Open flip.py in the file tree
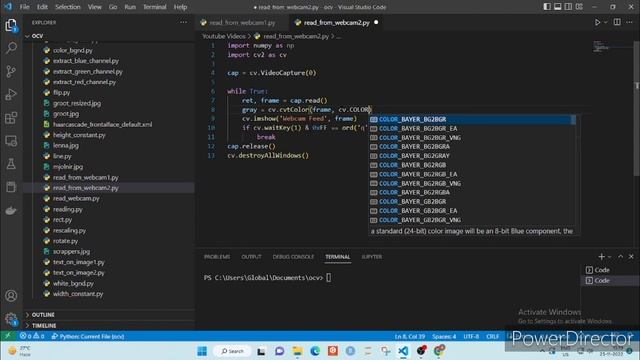Screen dimensions: 640x360 pyautogui.click(x=61, y=93)
